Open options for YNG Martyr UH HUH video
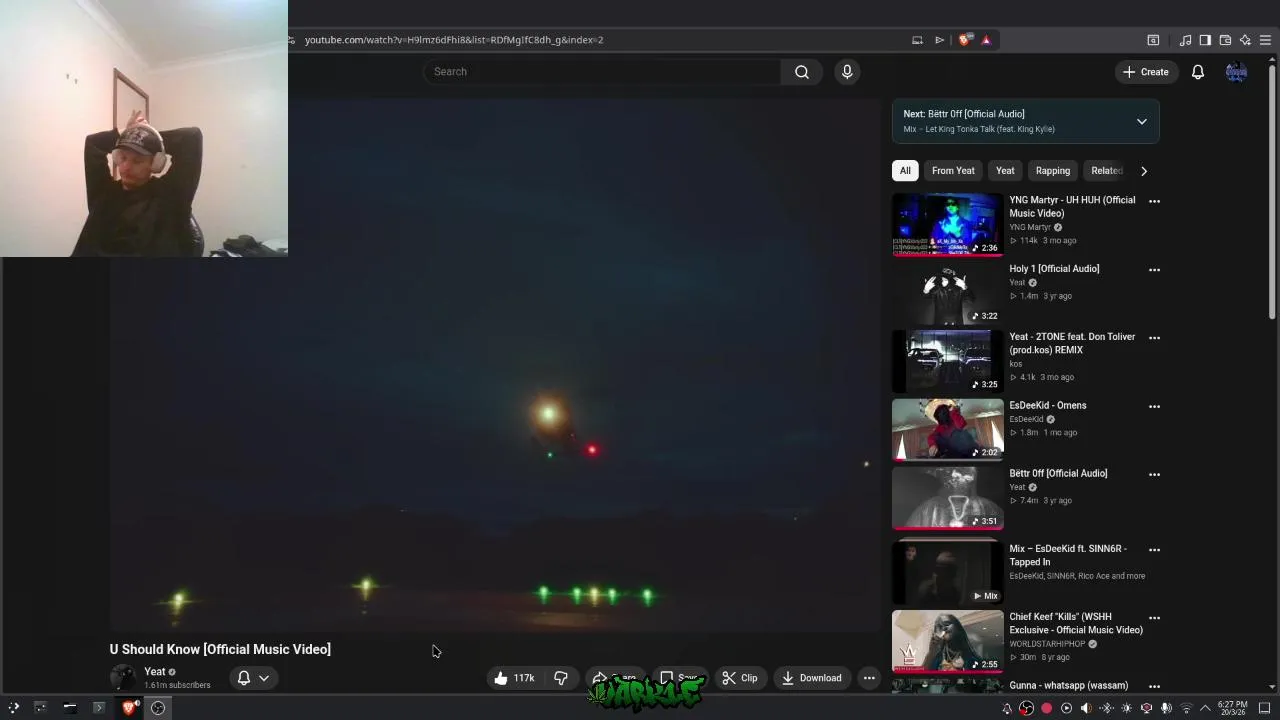Viewport: 1280px width, 720px height. pos(1155,201)
